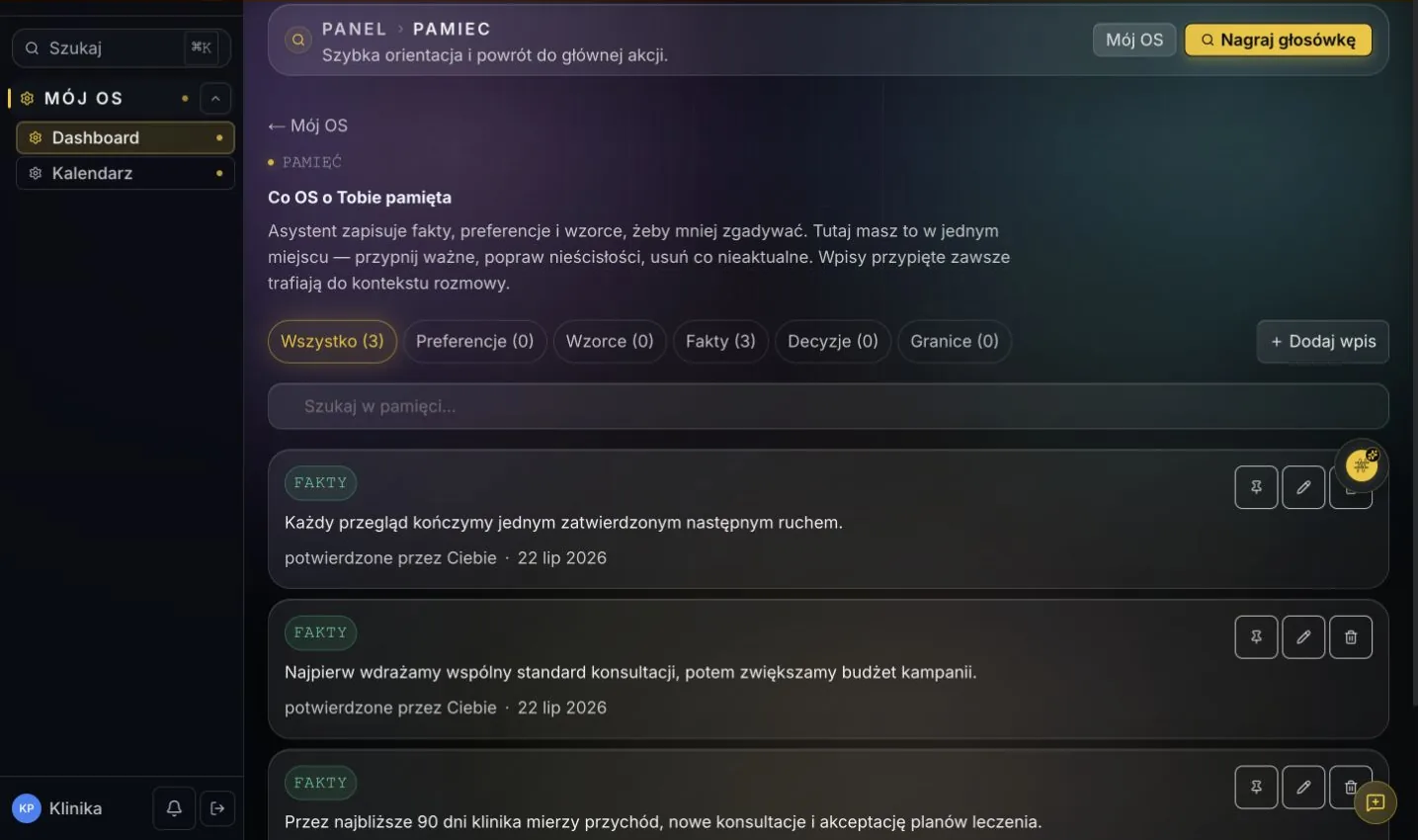
Task: Click the PANEL breadcrumb
Action: pyautogui.click(x=354, y=29)
